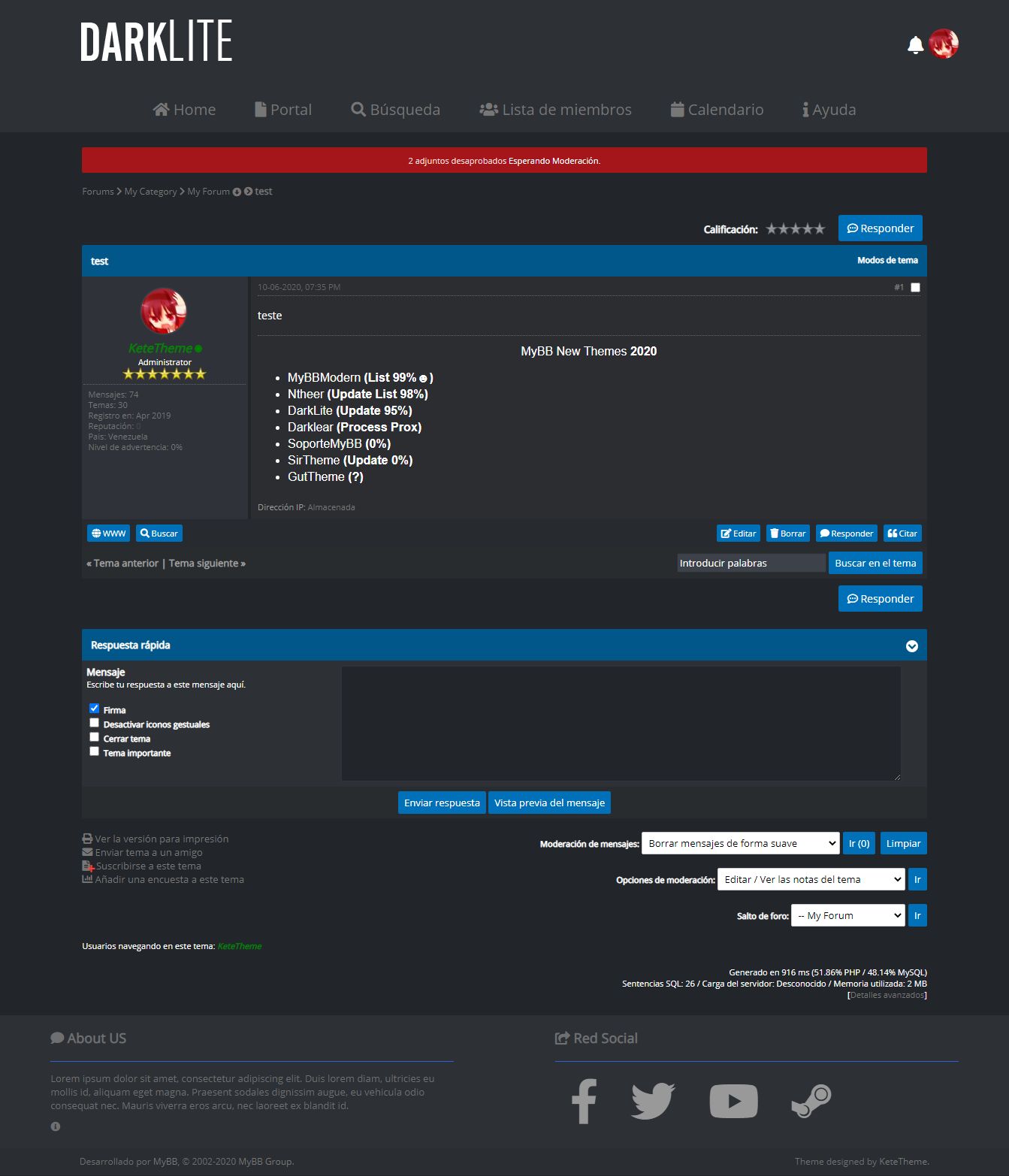Click the Ir (0) button

coord(859,843)
